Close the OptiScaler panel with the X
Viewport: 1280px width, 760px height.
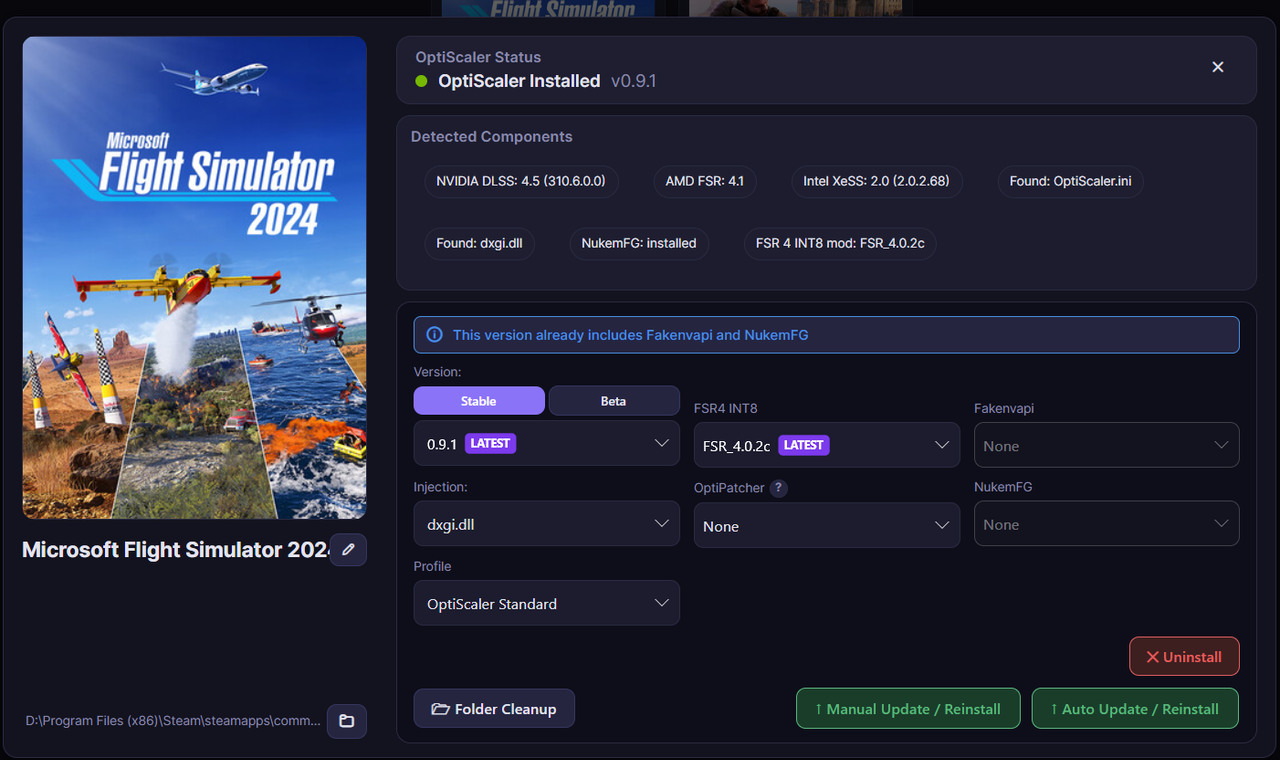tap(1218, 67)
